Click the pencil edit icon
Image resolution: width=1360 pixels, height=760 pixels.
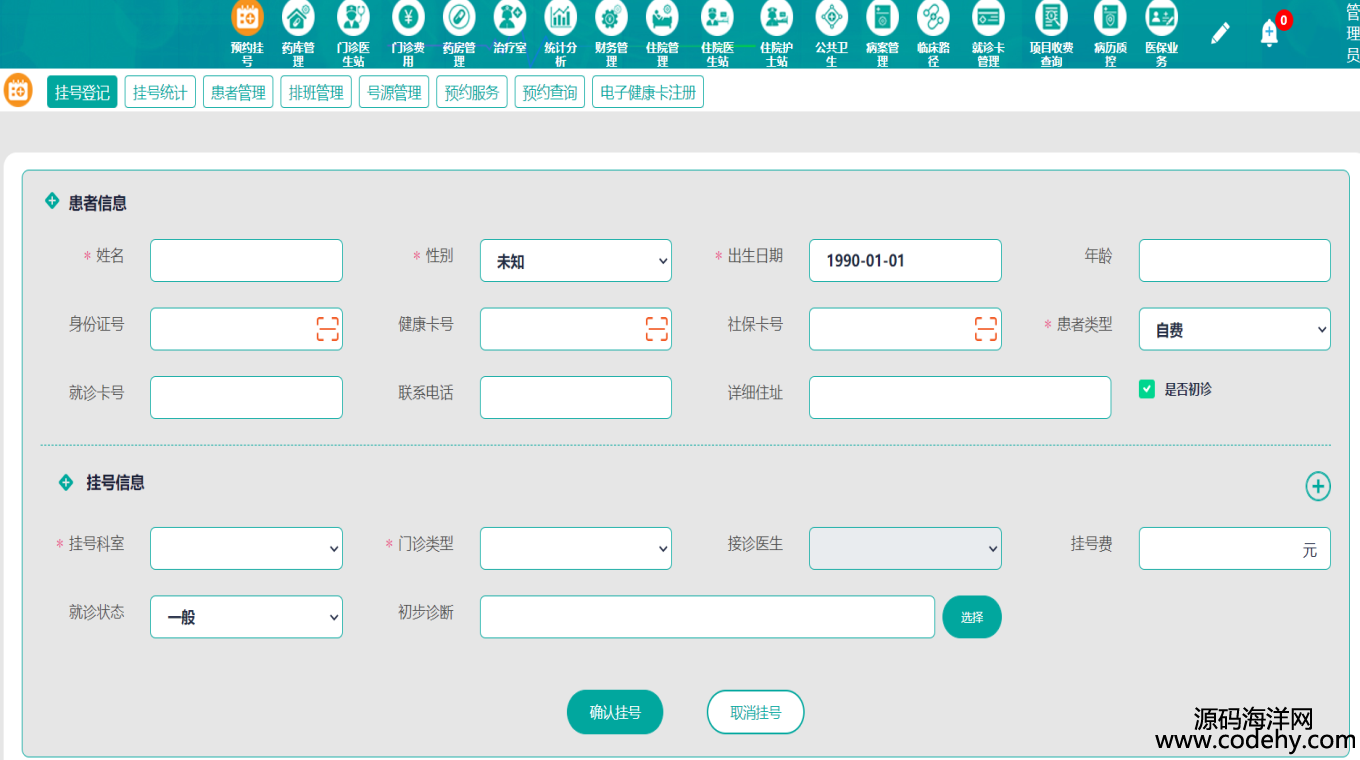pos(1220,33)
